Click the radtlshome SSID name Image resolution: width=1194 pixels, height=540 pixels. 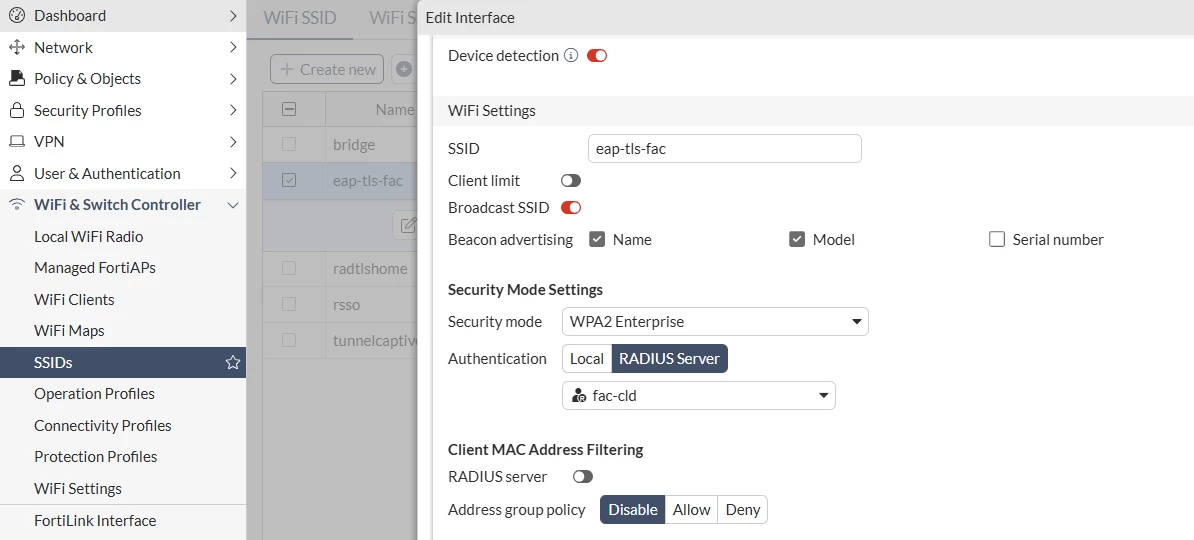point(370,268)
